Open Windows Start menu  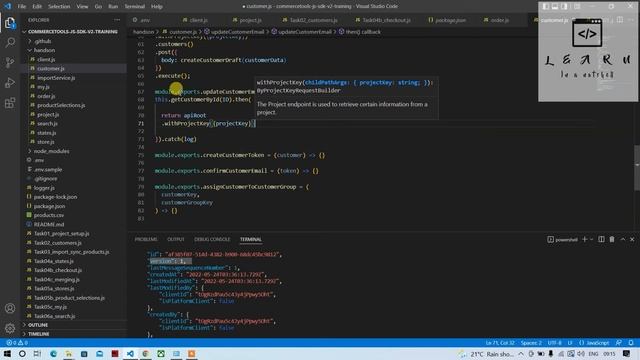tap(7, 353)
